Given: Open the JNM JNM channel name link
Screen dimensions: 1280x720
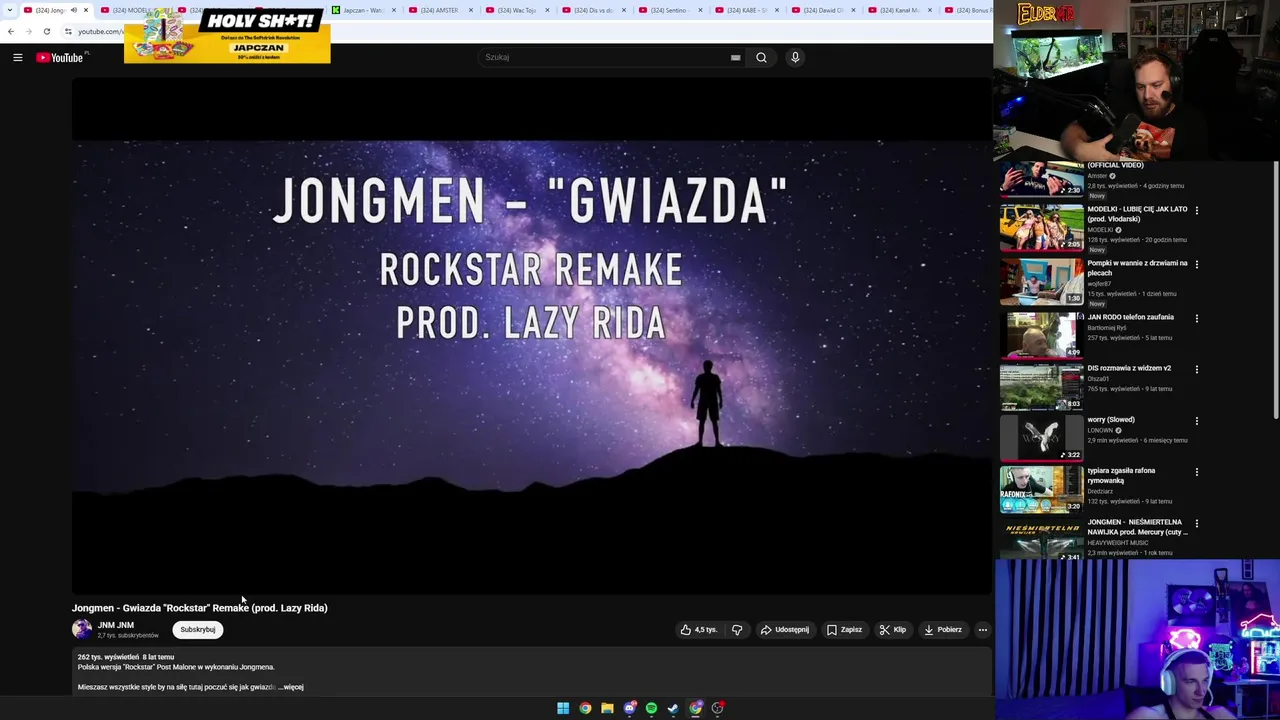Looking at the screenshot, I should point(115,625).
